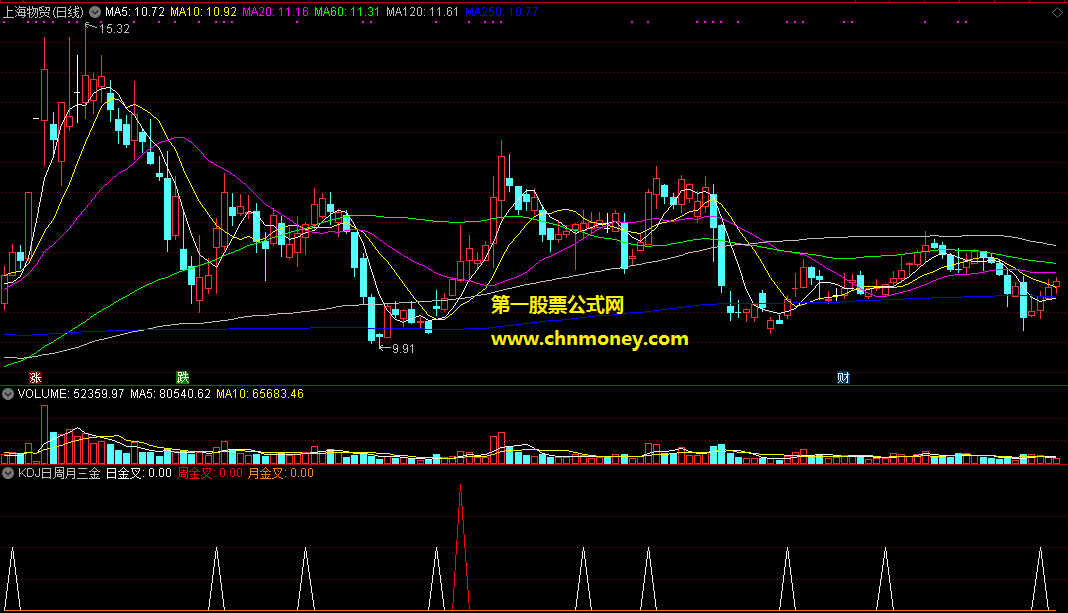Click the volume MA5: 80540.62 label
The width and height of the screenshot is (1068, 613).
tap(170, 394)
